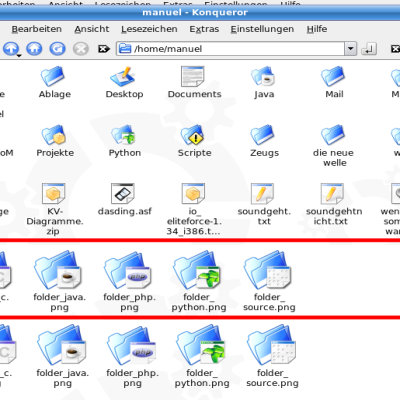The height and width of the screenshot is (400, 400).
Task: Open the Ansicht menu
Action: 92,29
